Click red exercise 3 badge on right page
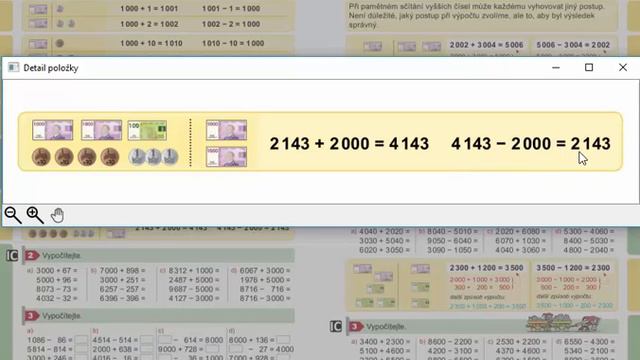 coord(355,326)
